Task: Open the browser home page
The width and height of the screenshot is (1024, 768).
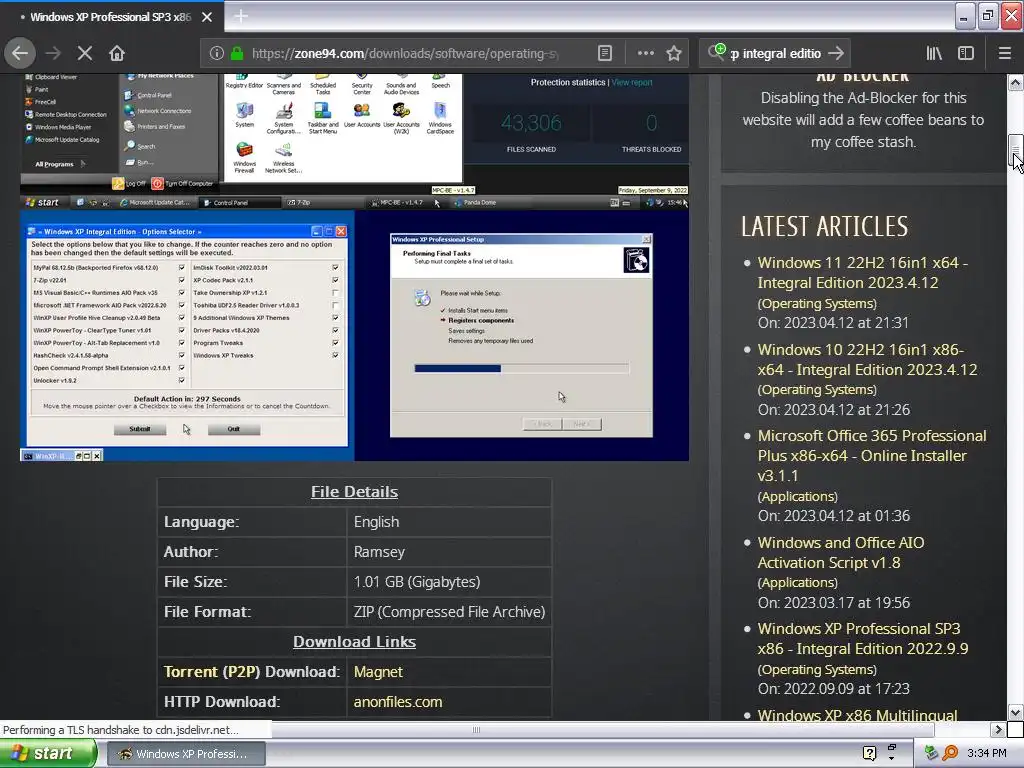Action: (117, 53)
